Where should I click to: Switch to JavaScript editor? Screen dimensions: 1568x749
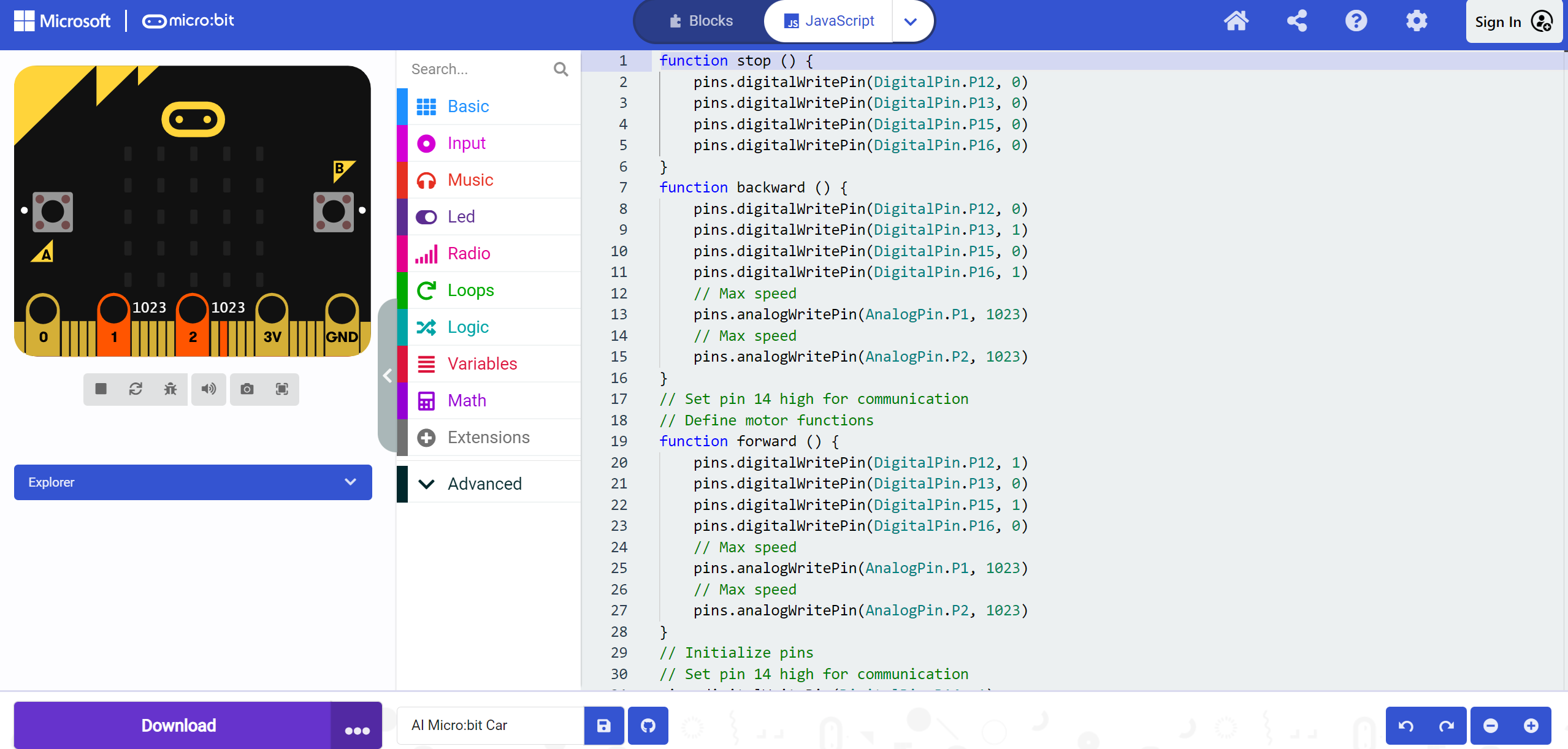coord(828,21)
